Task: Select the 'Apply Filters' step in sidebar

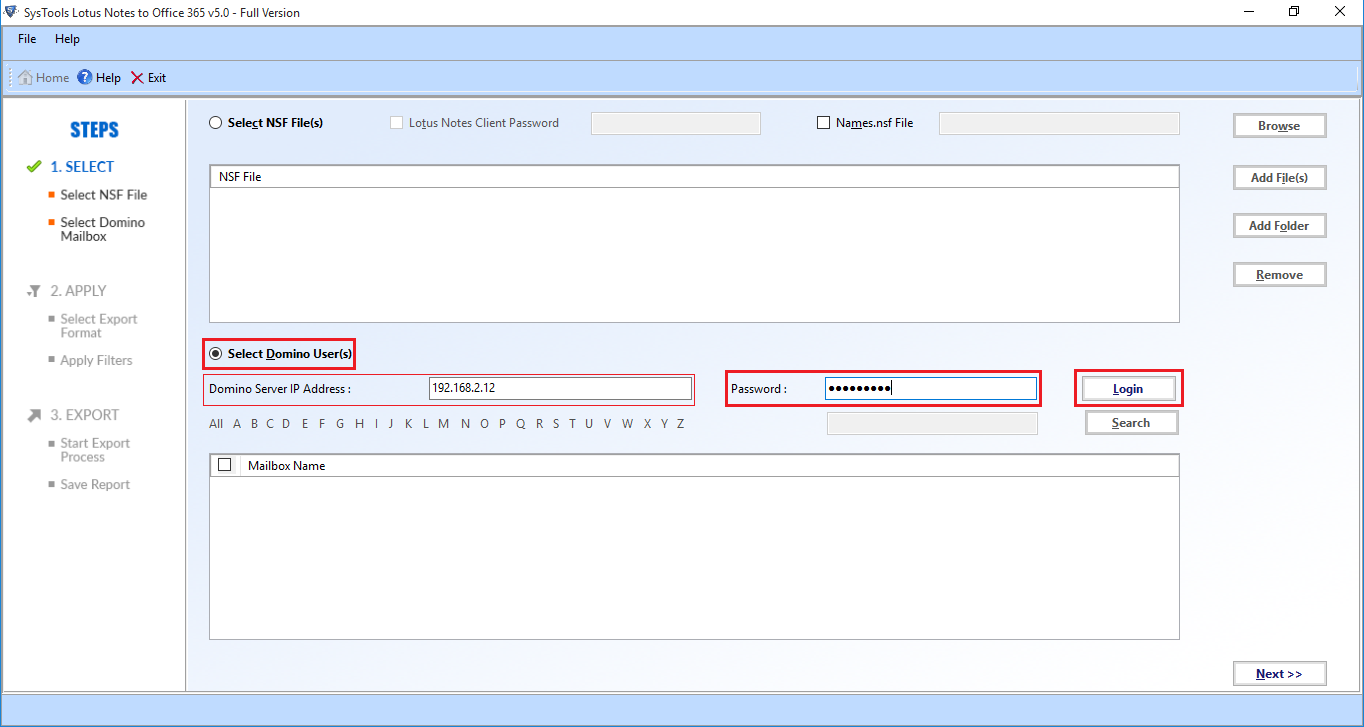Action: pos(96,360)
